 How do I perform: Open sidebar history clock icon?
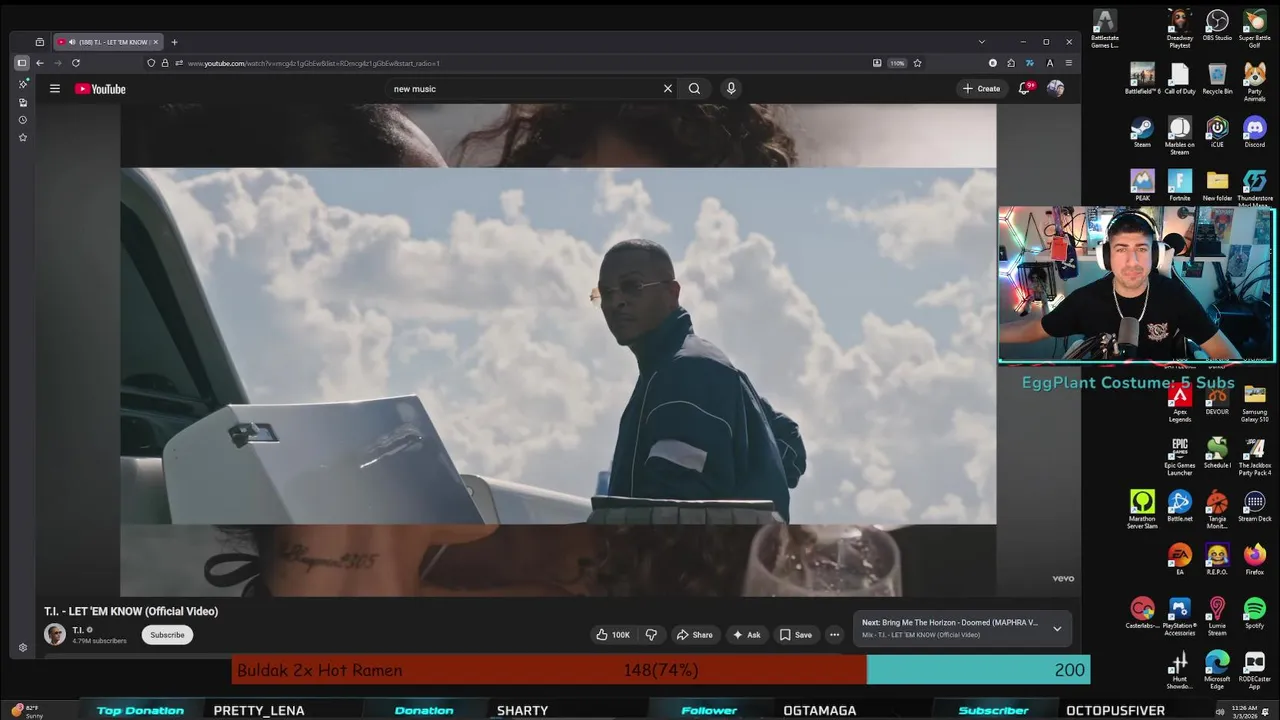click(23, 120)
